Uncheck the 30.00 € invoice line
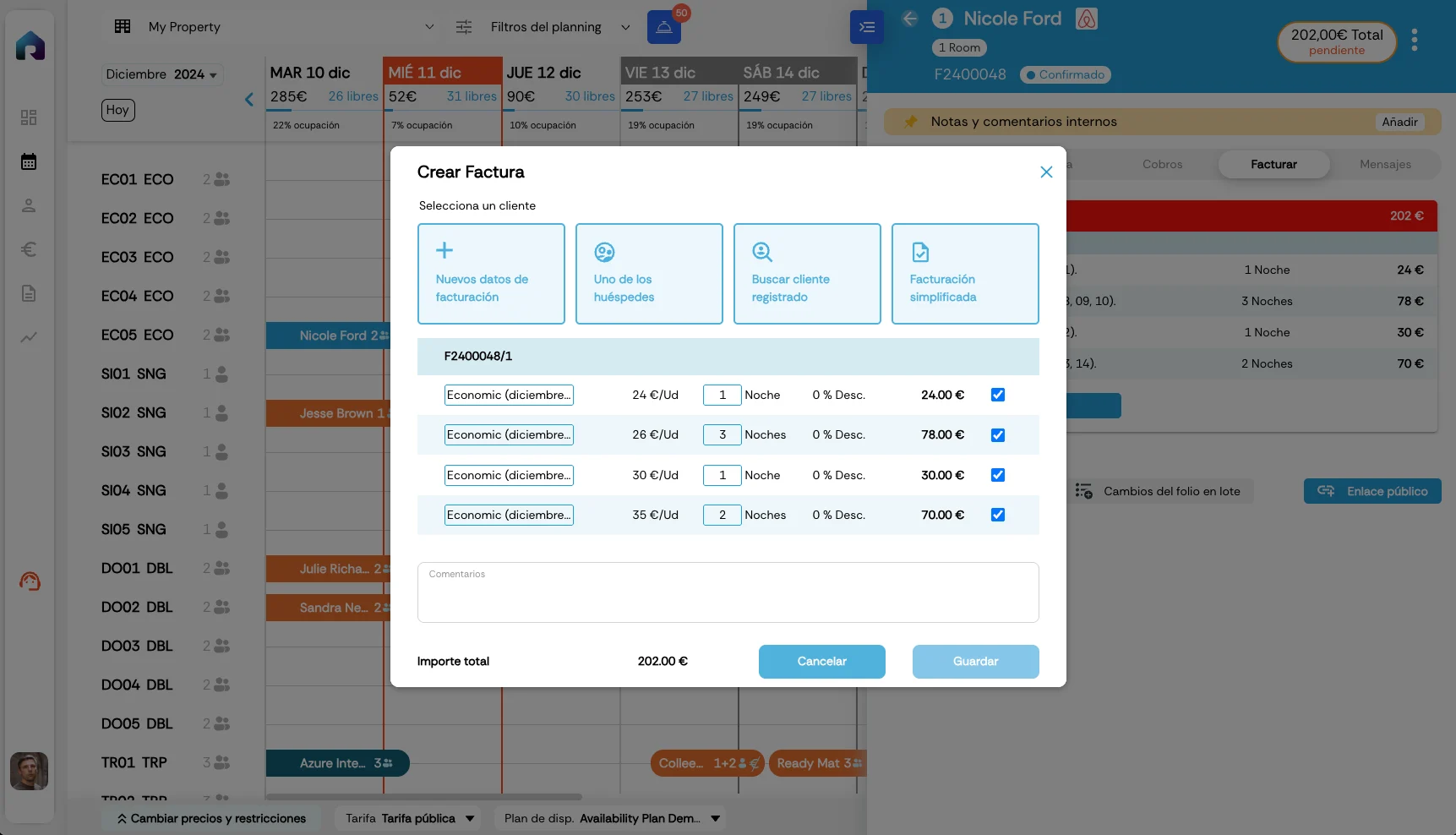 [x=998, y=475]
